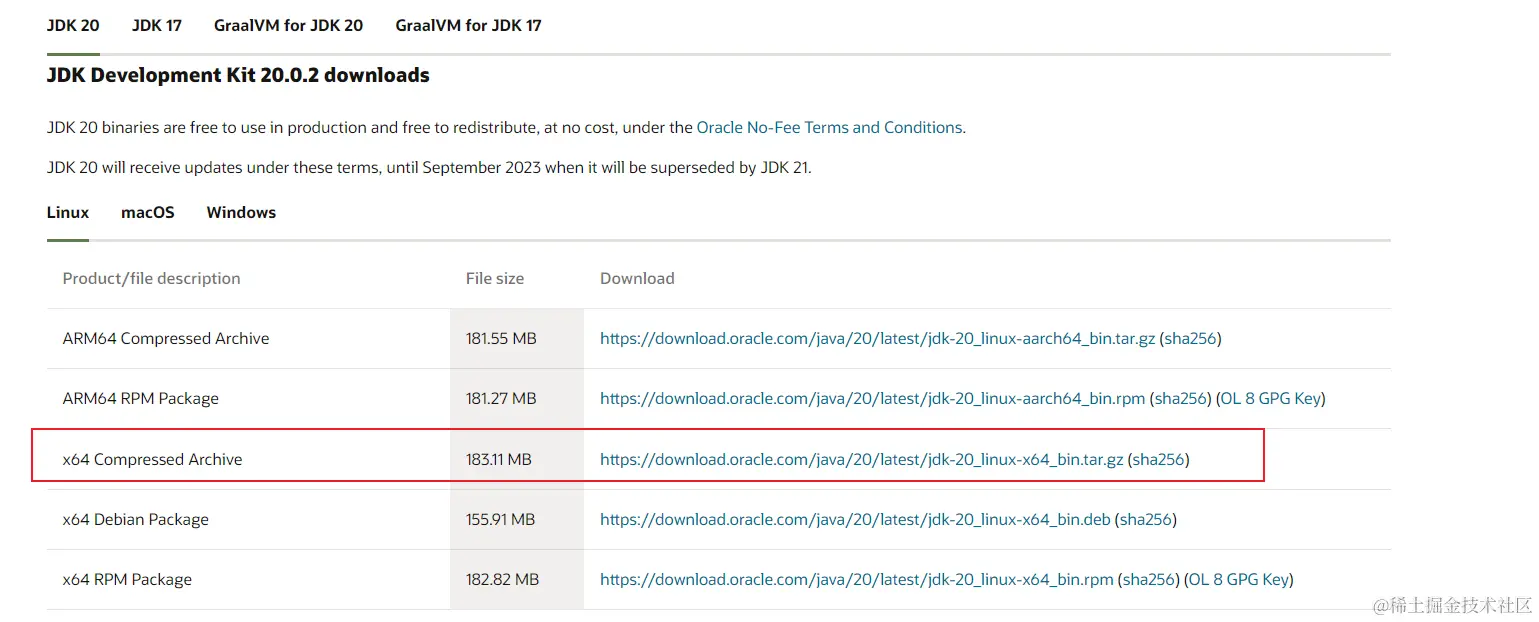Click the File size column header
The height and width of the screenshot is (622, 1539).
(495, 278)
